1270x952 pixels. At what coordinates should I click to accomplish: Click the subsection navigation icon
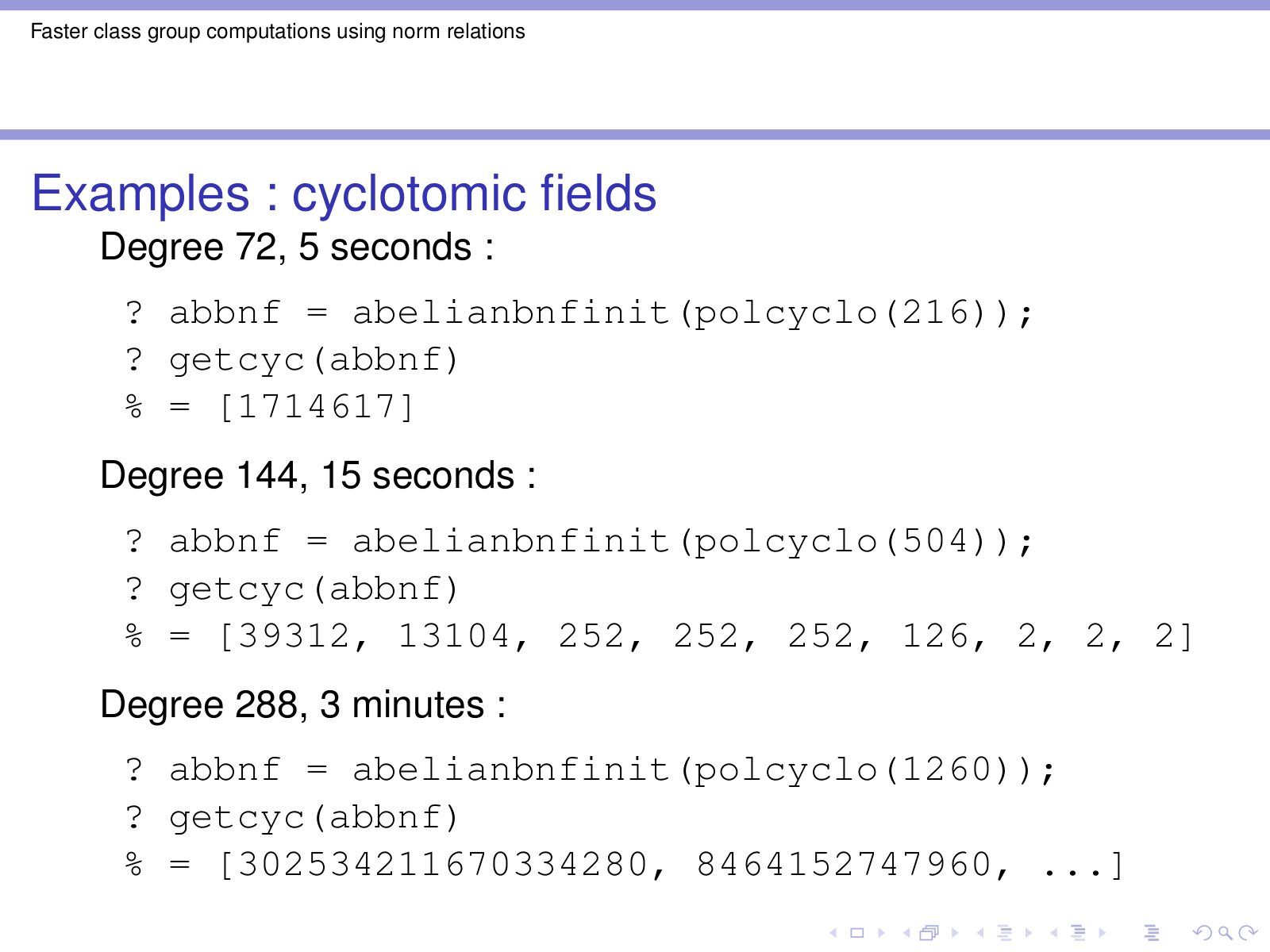[x=1004, y=933]
